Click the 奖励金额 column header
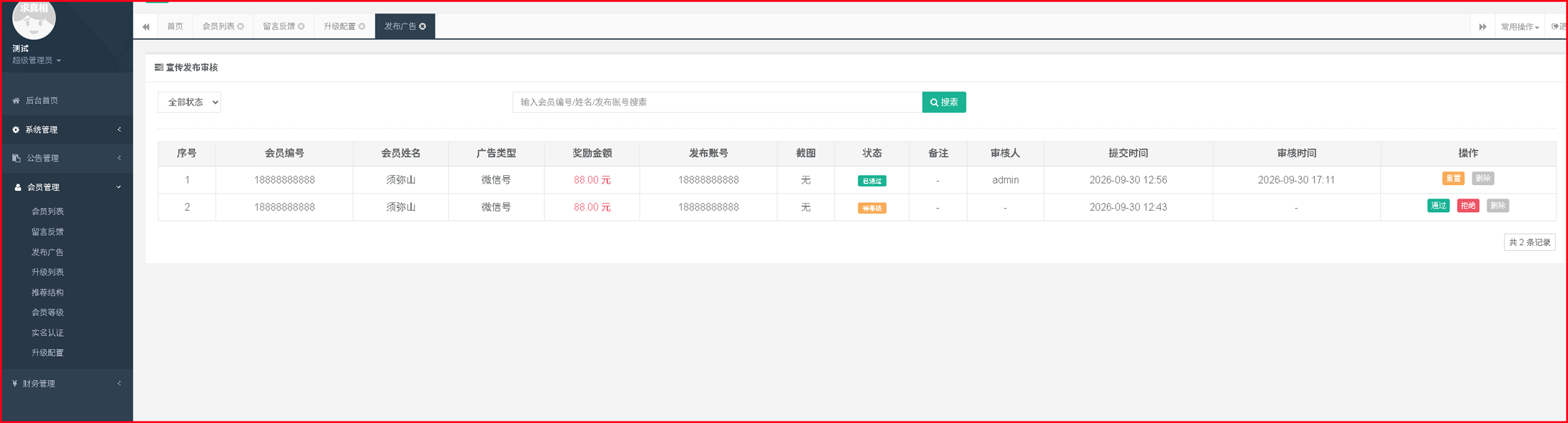The height and width of the screenshot is (423, 1568). (592, 153)
